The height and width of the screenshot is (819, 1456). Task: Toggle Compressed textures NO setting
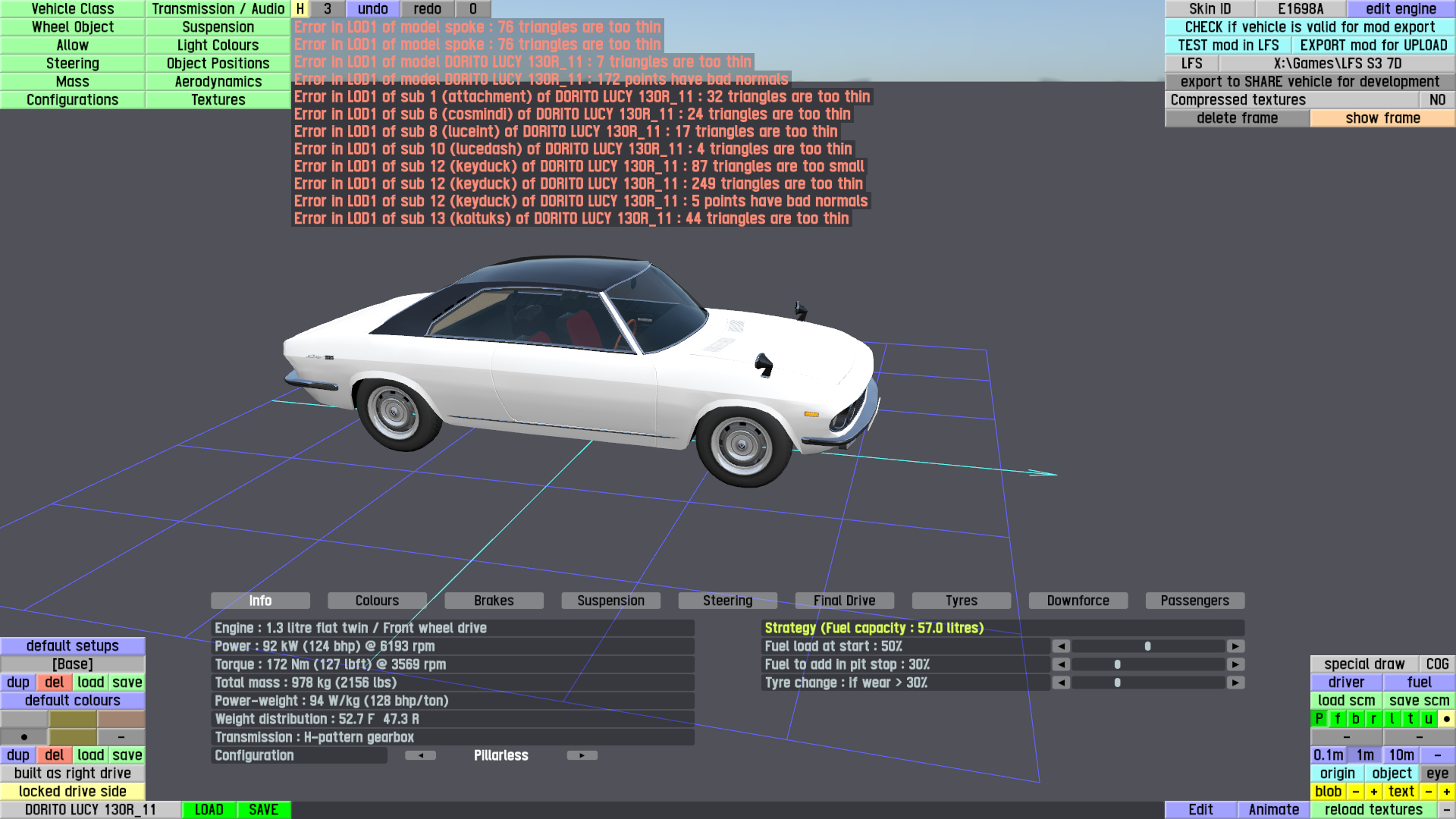[x=1436, y=100]
